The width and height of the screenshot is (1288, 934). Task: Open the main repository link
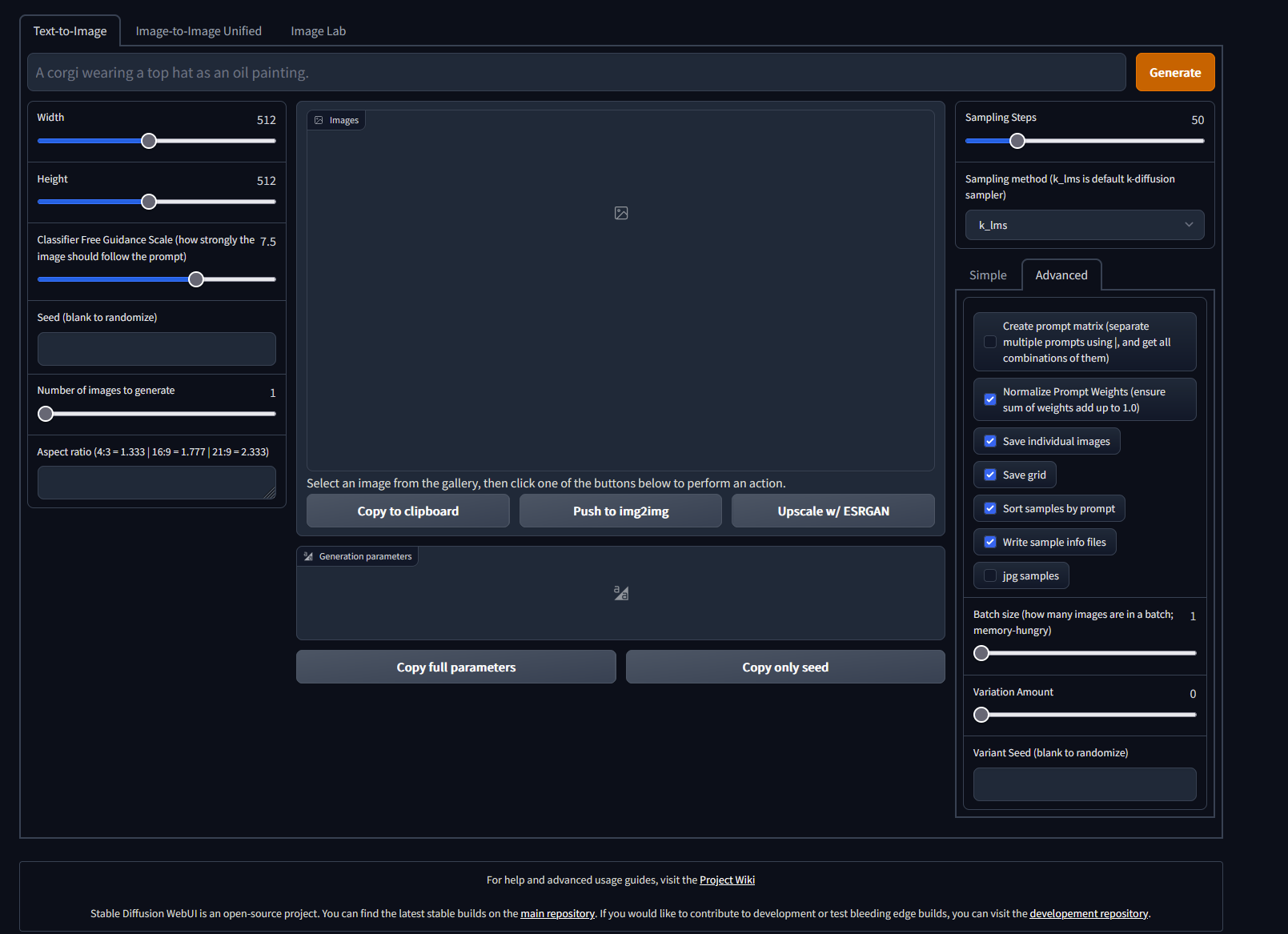557,913
